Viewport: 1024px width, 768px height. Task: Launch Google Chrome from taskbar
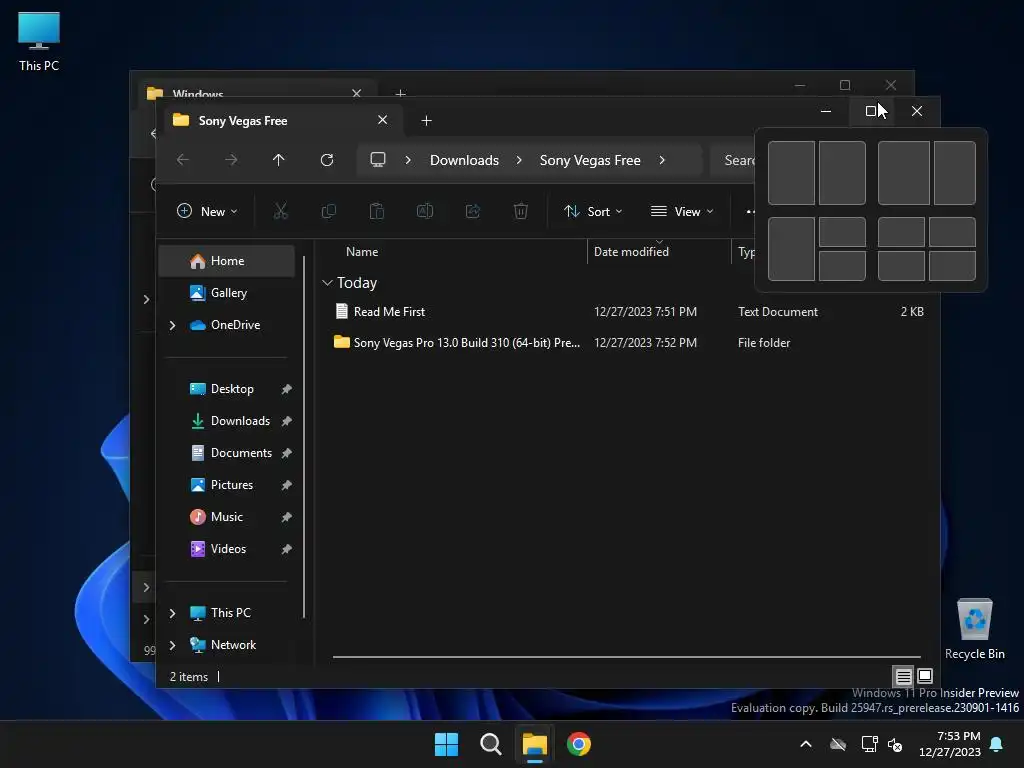coord(579,744)
